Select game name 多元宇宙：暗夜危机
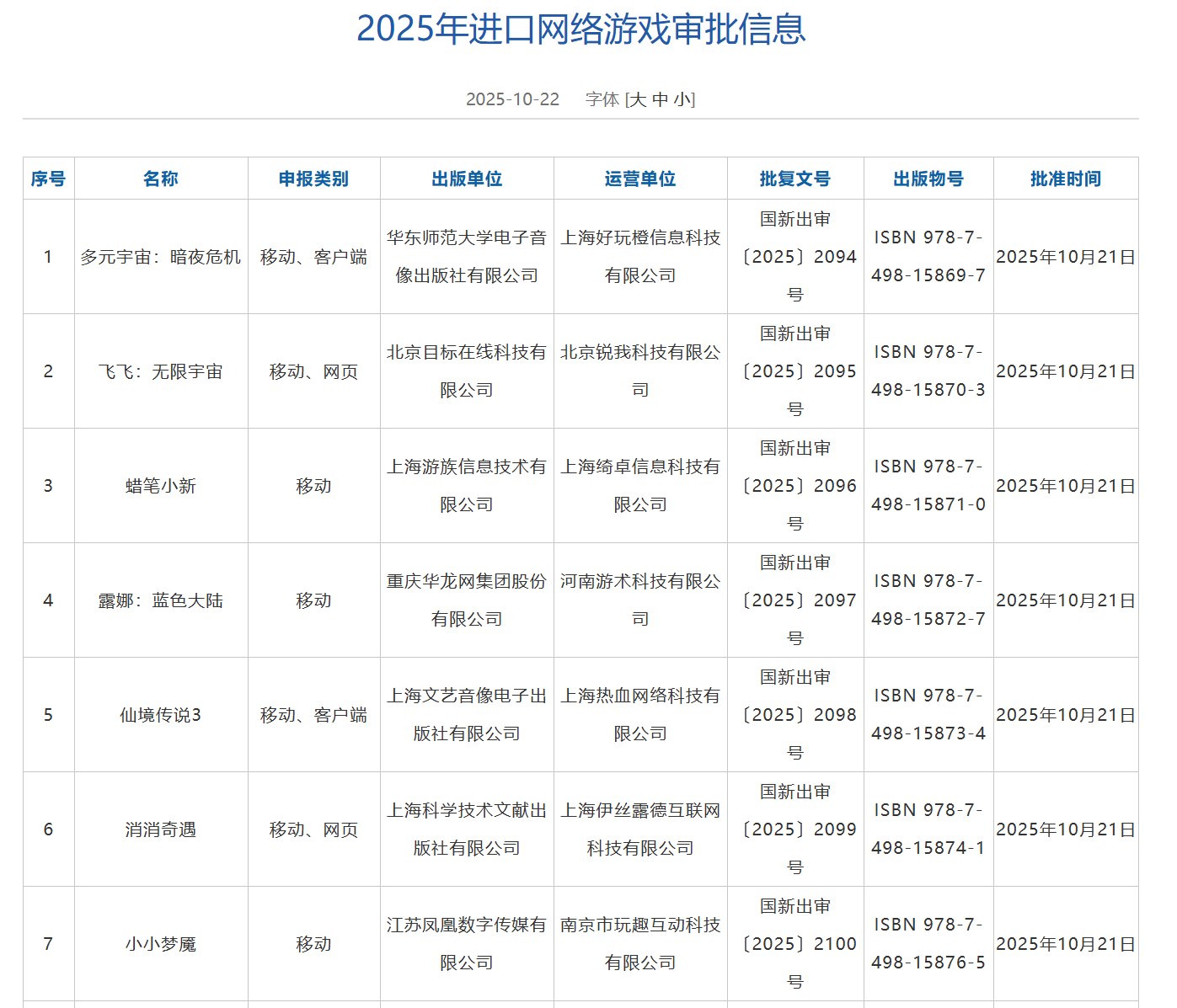 [161, 257]
